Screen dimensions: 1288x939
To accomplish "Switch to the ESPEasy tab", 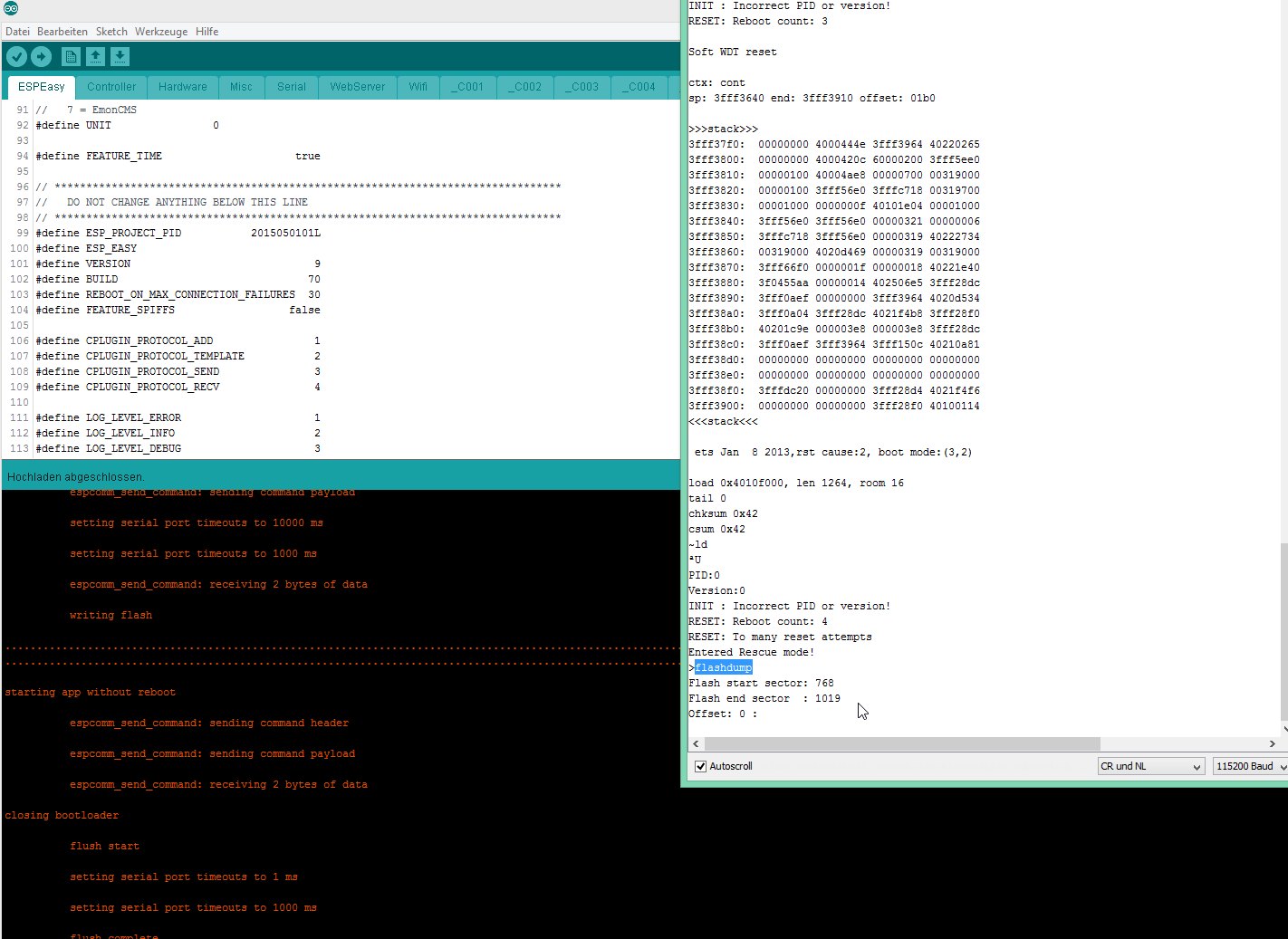I will [x=42, y=87].
